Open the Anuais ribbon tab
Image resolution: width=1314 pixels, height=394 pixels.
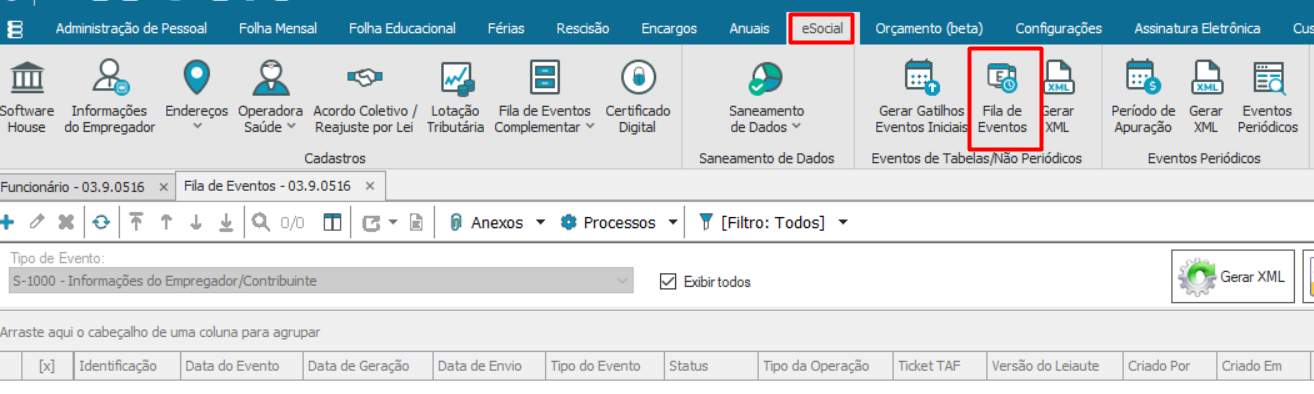pyautogui.click(x=749, y=29)
